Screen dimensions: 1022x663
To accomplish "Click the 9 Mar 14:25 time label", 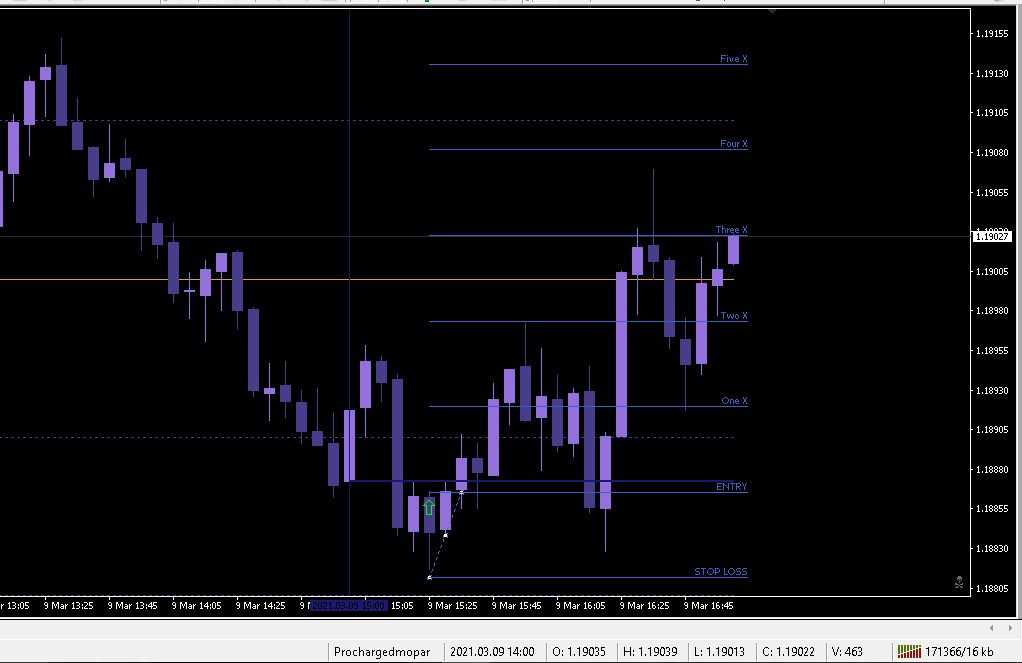I will [x=260, y=606].
